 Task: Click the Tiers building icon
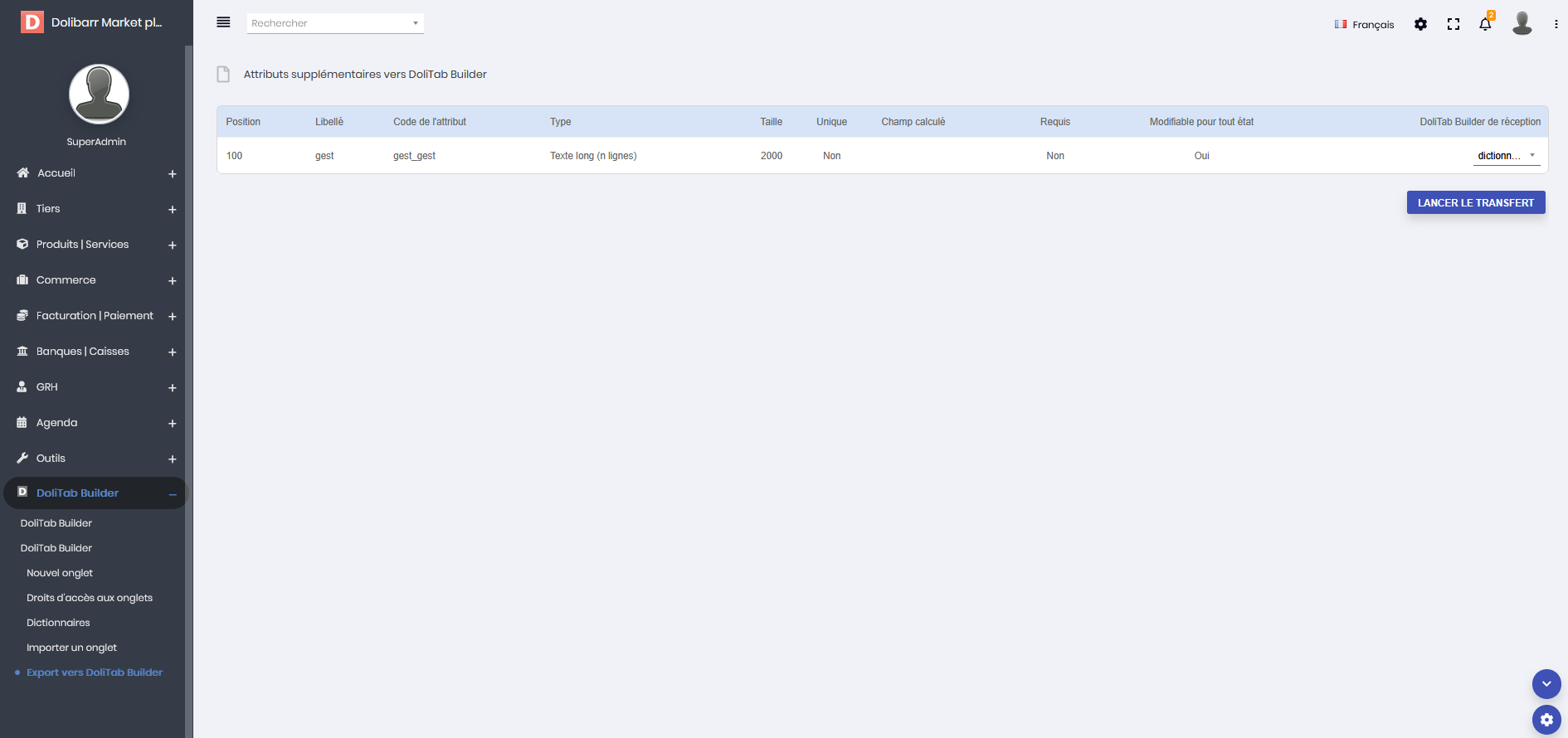pyautogui.click(x=22, y=208)
